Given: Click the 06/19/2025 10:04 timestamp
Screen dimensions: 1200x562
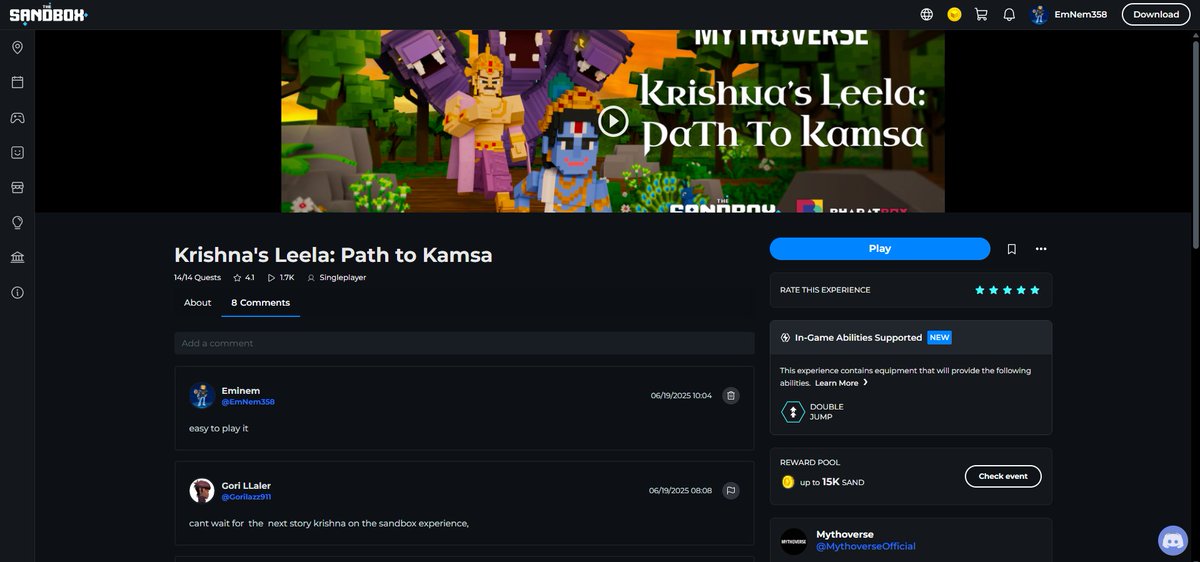Looking at the screenshot, I should point(681,396).
